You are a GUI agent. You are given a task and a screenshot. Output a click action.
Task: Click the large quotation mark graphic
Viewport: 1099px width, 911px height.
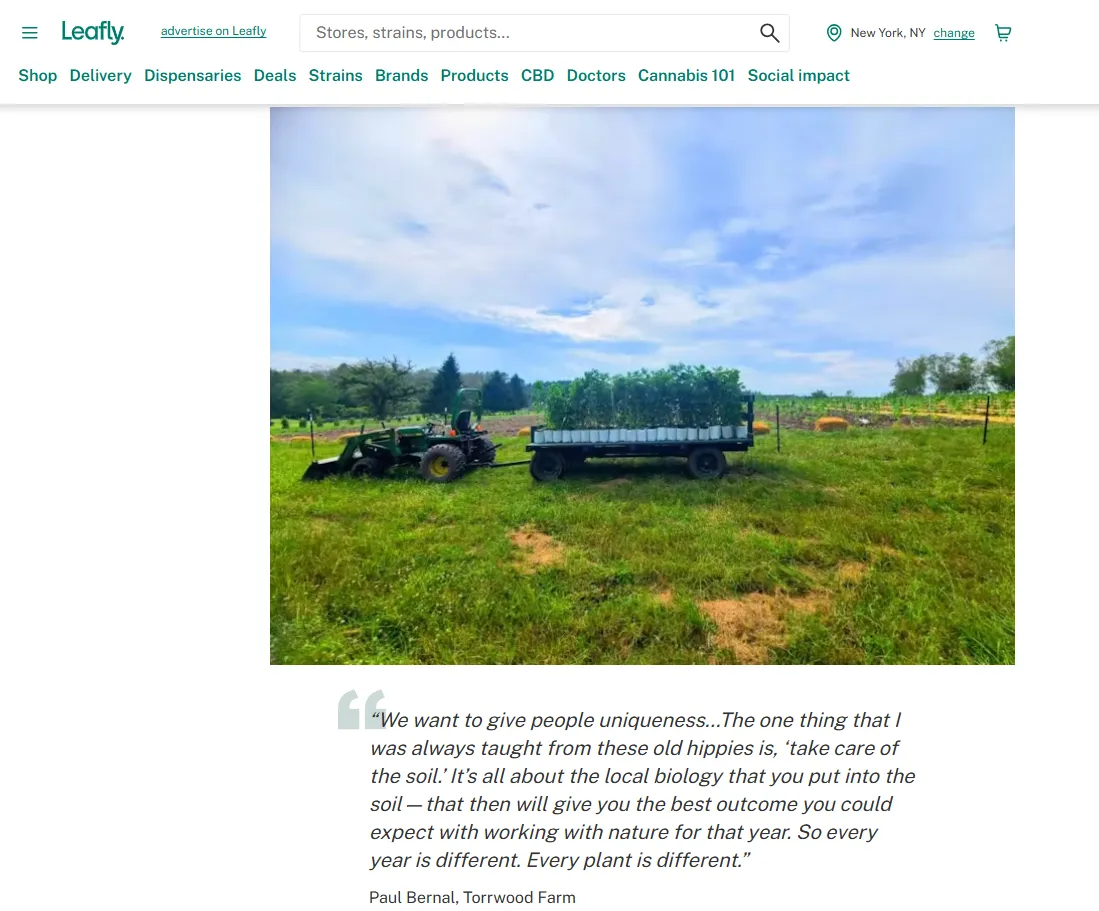pos(362,709)
